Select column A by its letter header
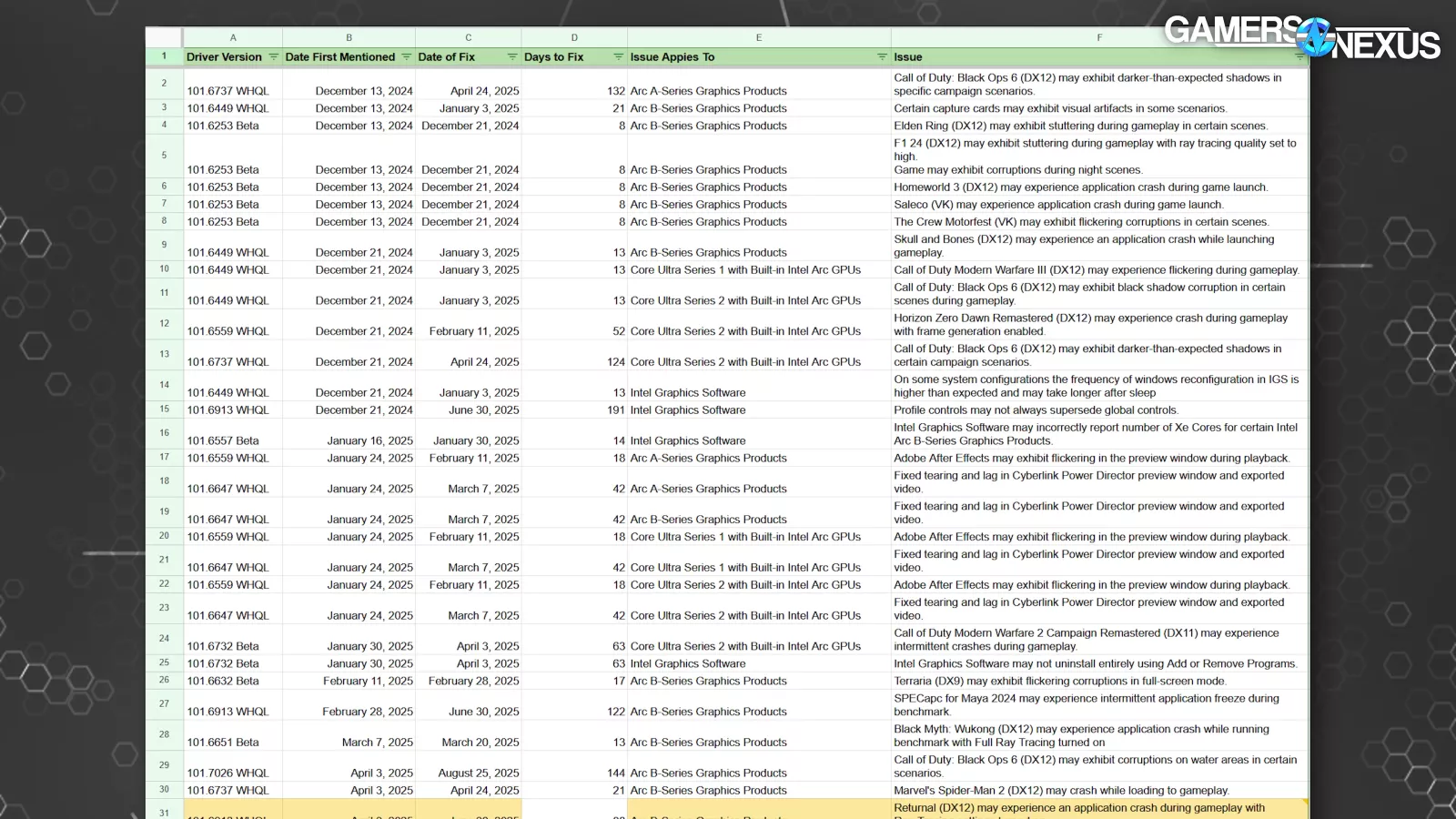This screenshot has width=1456, height=819. pyautogui.click(x=233, y=37)
